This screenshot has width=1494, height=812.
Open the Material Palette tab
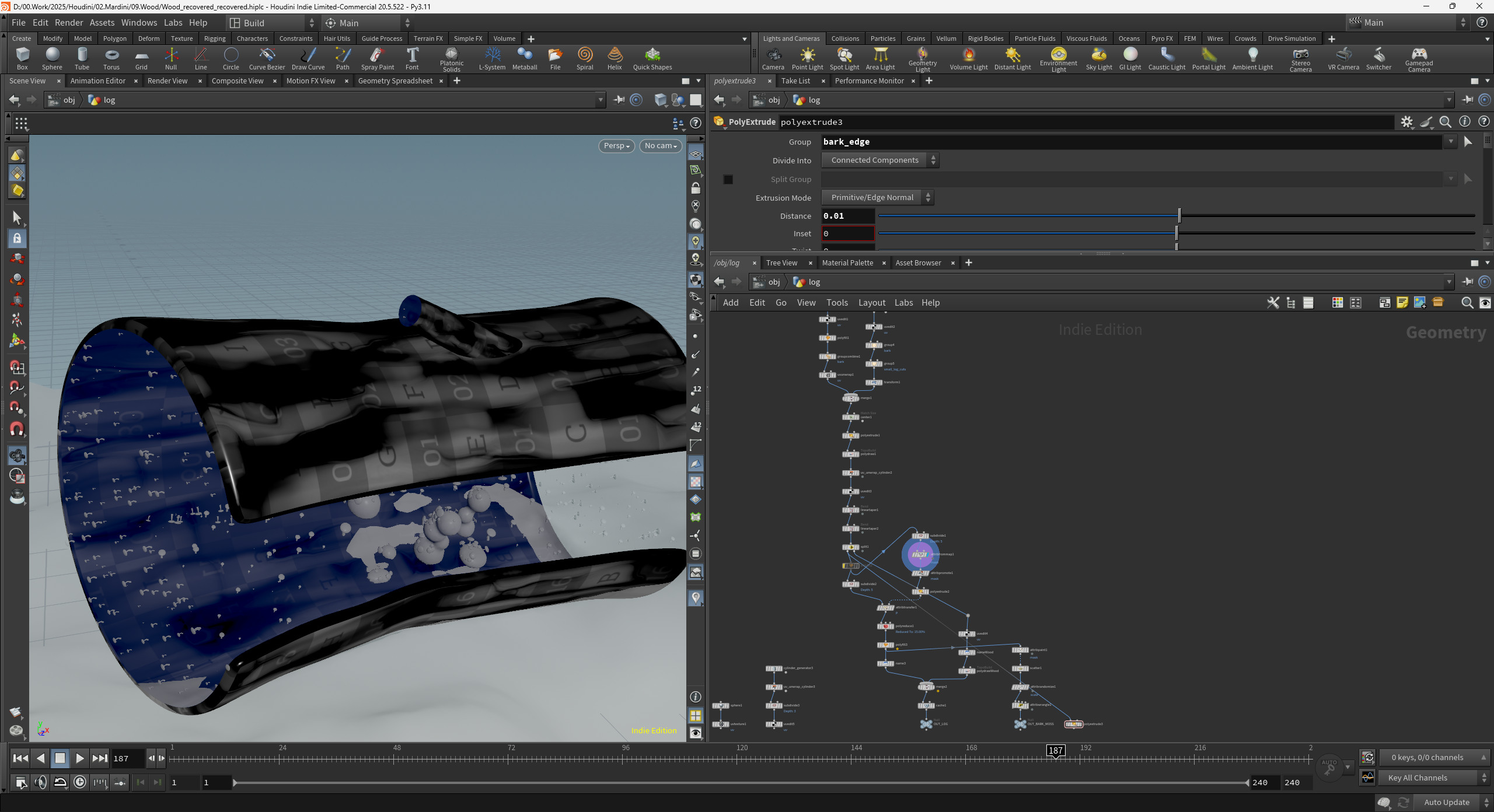pyautogui.click(x=847, y=263)
